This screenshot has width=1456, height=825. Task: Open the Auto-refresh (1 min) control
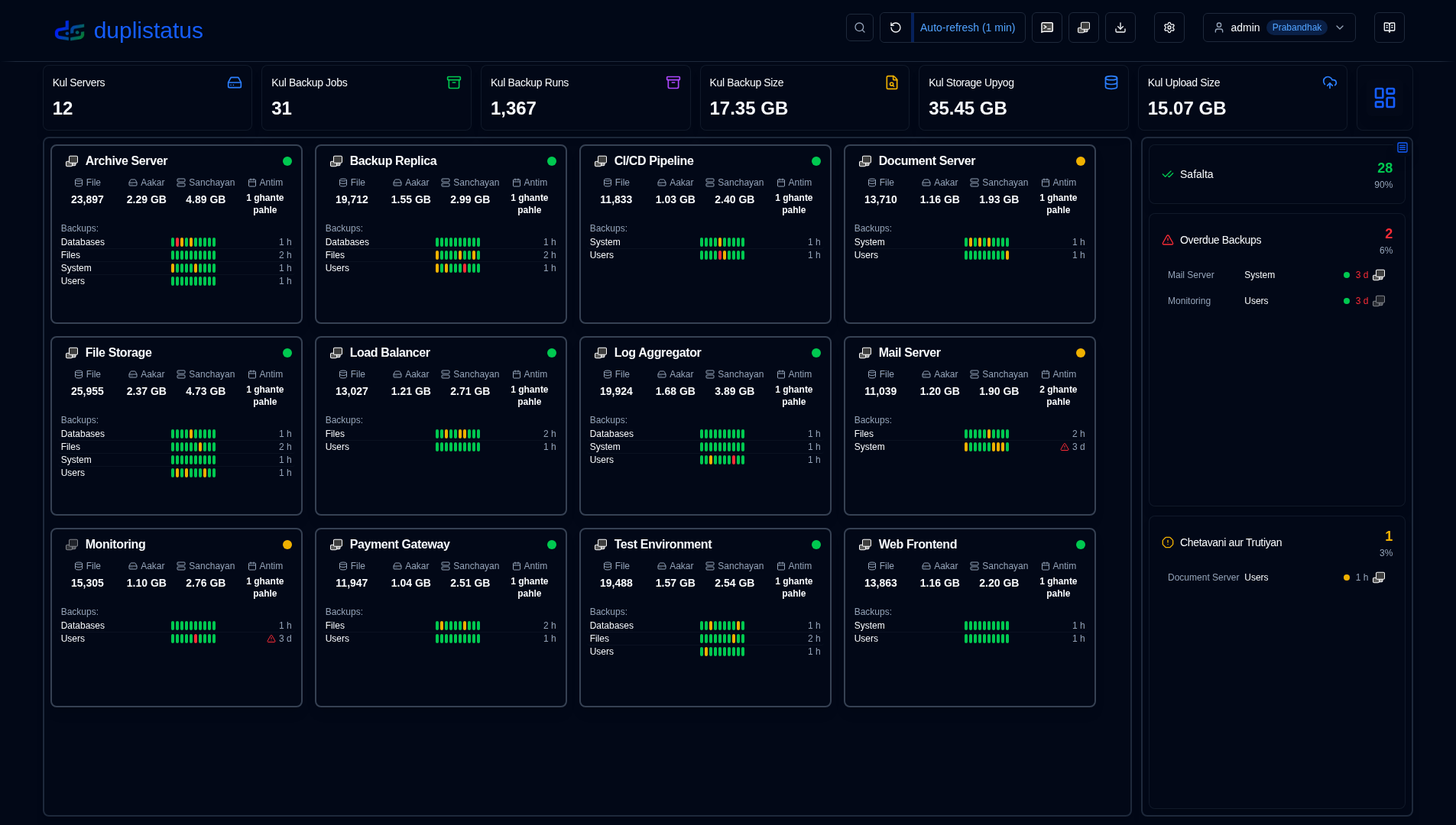968,27
